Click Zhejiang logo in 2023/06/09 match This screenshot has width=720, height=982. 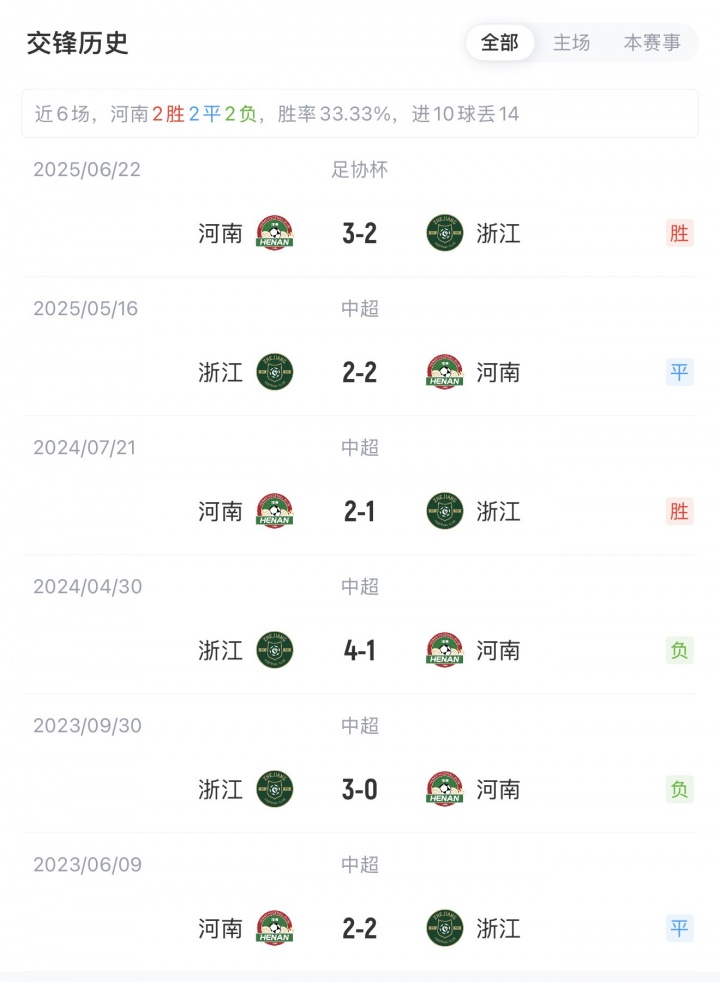445,928
